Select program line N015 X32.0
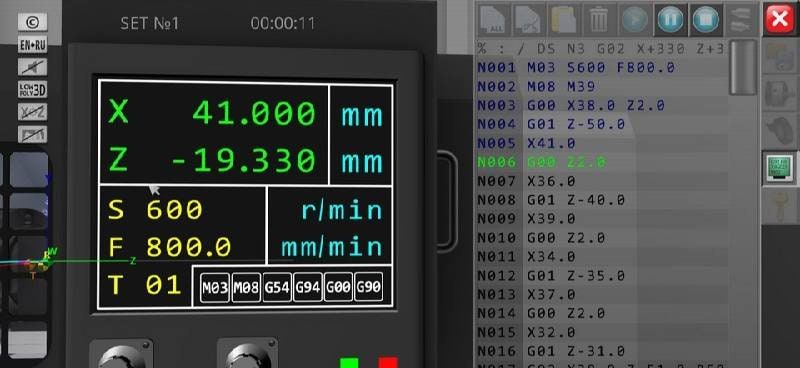 602,332
